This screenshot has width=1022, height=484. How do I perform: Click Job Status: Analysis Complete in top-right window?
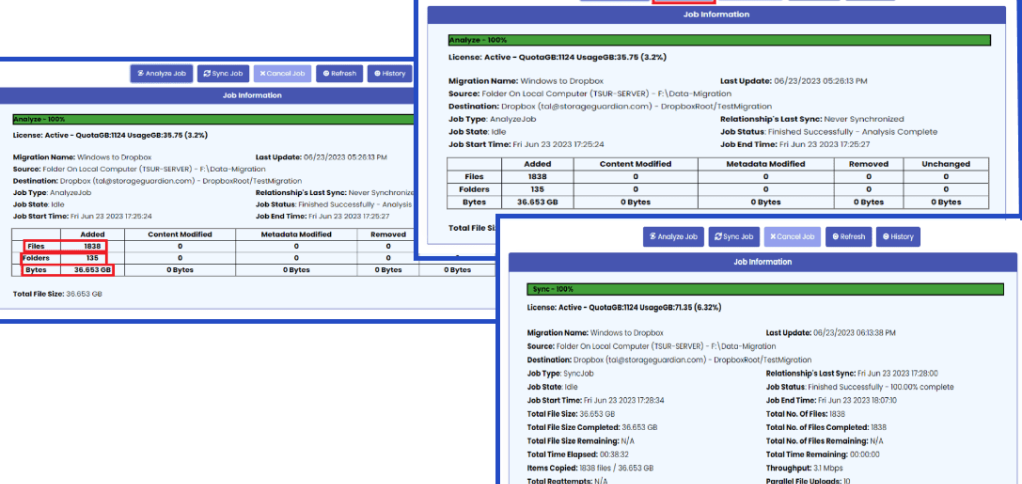pyautogui.click(x=828, y=132)
